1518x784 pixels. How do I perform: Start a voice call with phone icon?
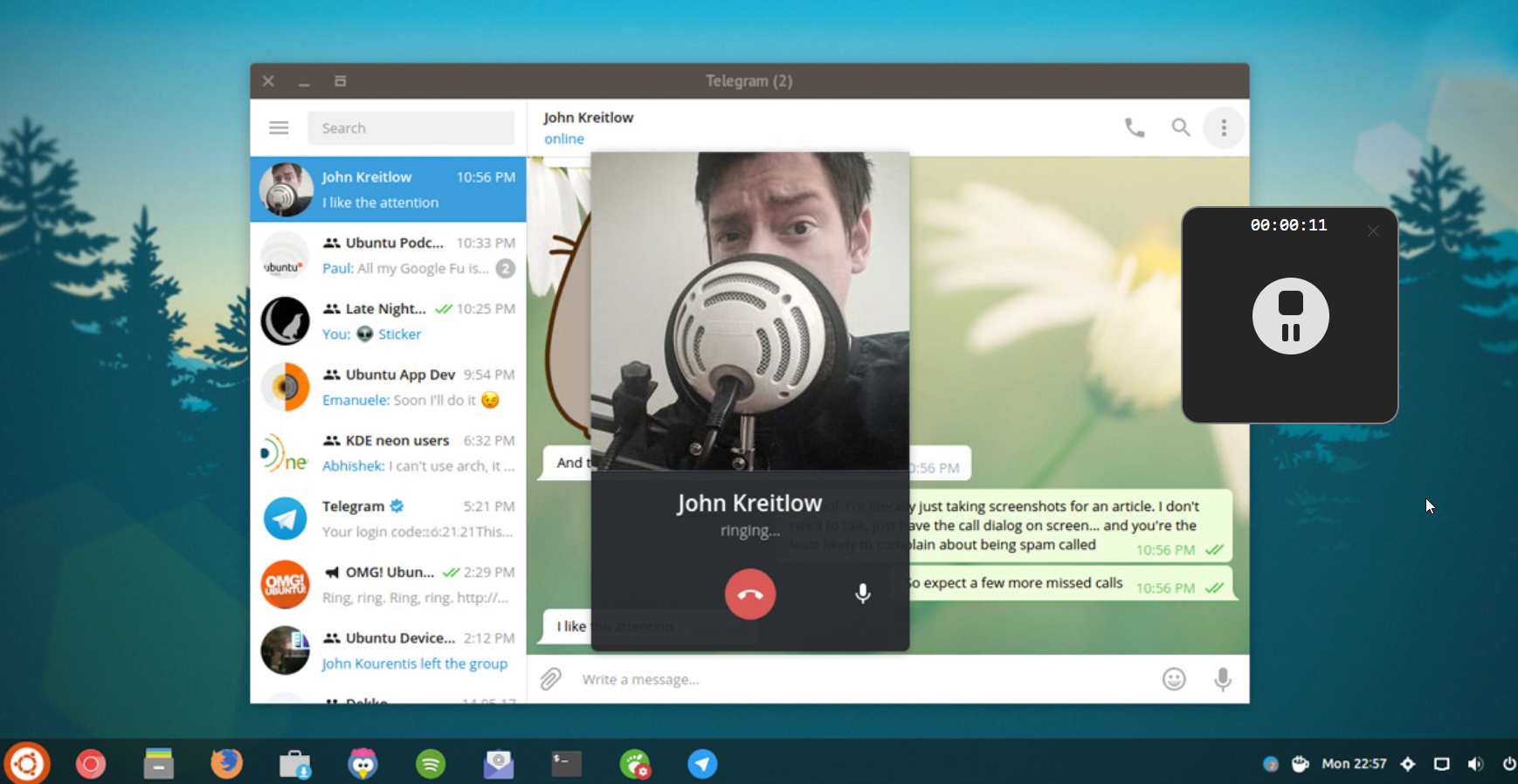(x=1135, y=128)
